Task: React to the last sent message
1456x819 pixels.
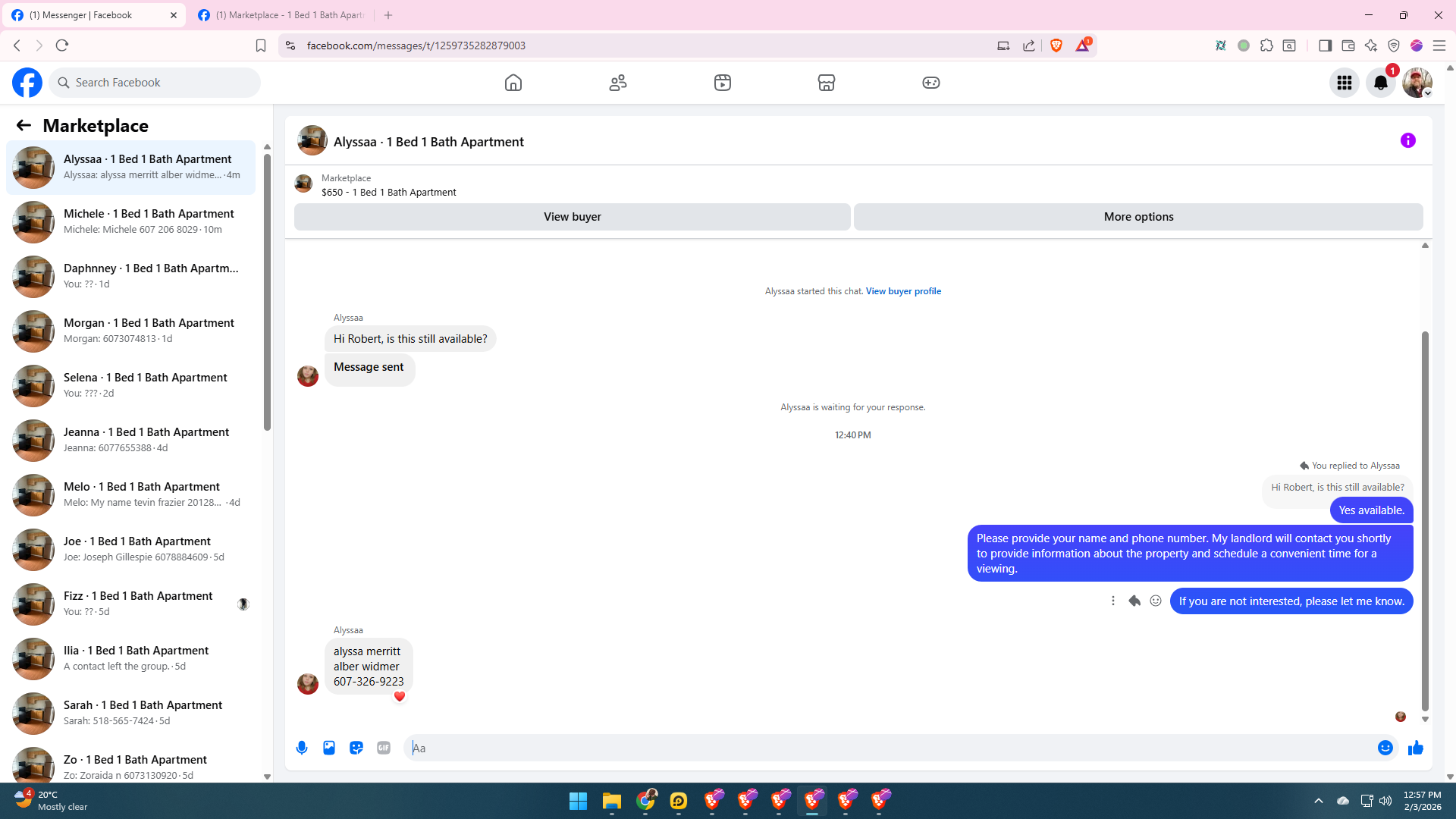Action: point(1156,601)
